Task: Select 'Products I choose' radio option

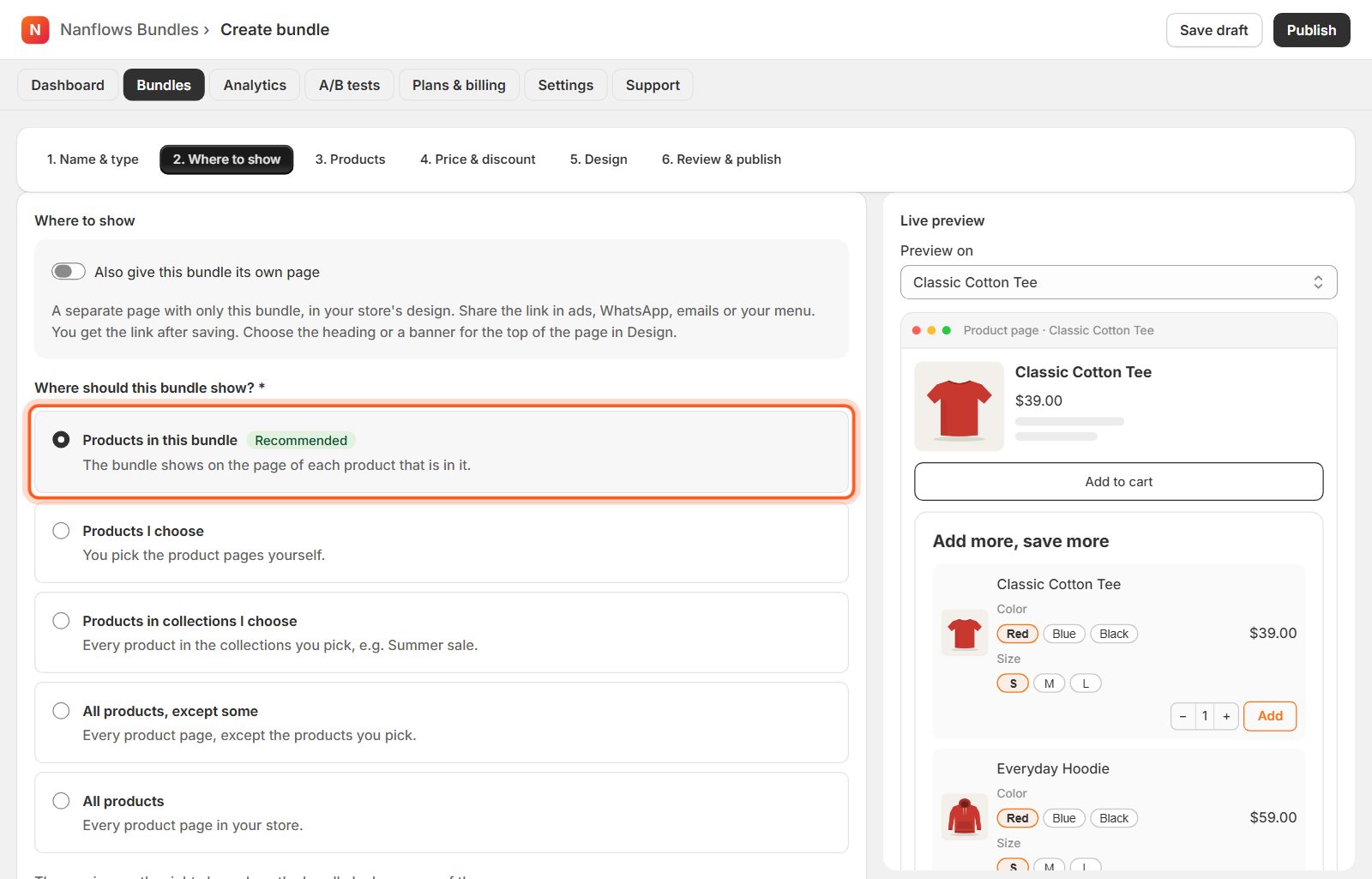Action: 61,531
